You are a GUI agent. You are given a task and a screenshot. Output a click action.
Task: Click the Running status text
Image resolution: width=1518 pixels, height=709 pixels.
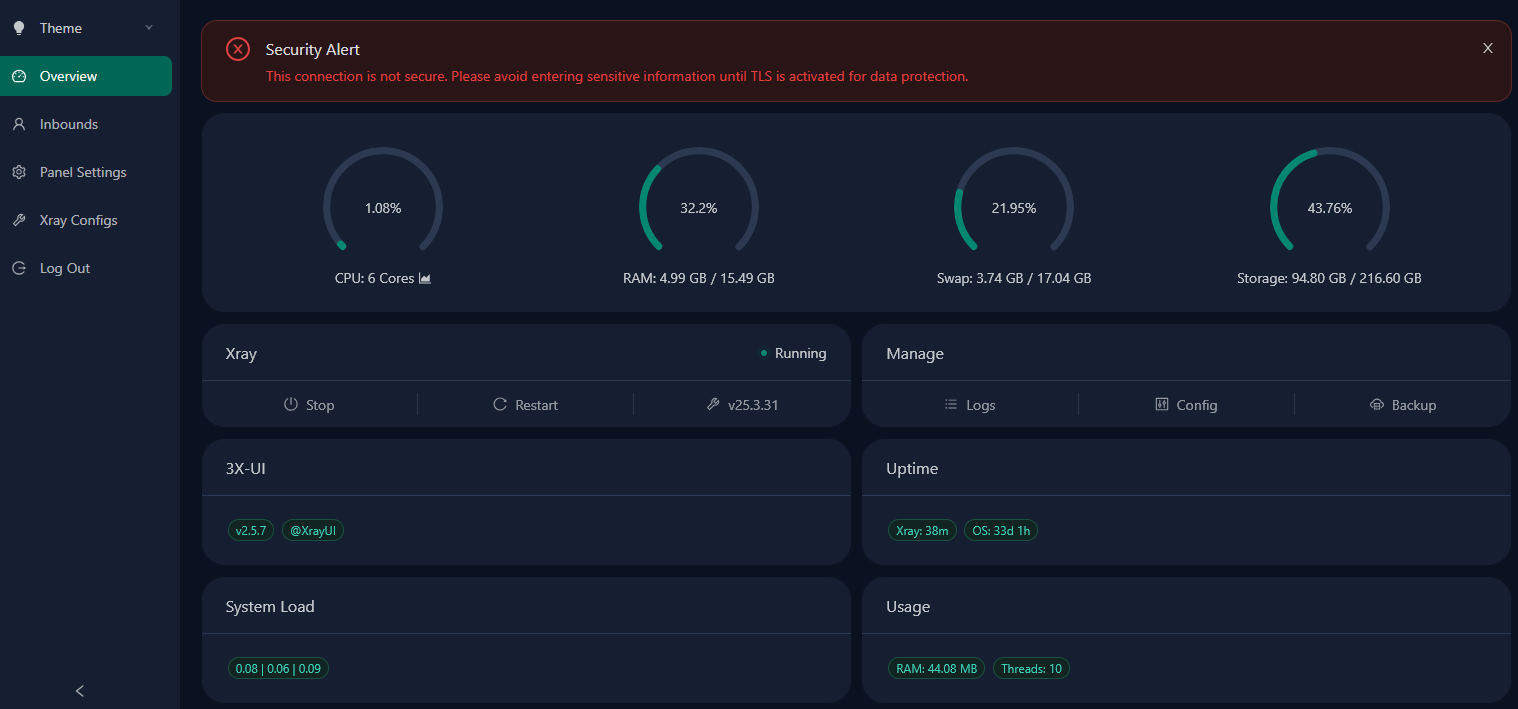point(801,353)
